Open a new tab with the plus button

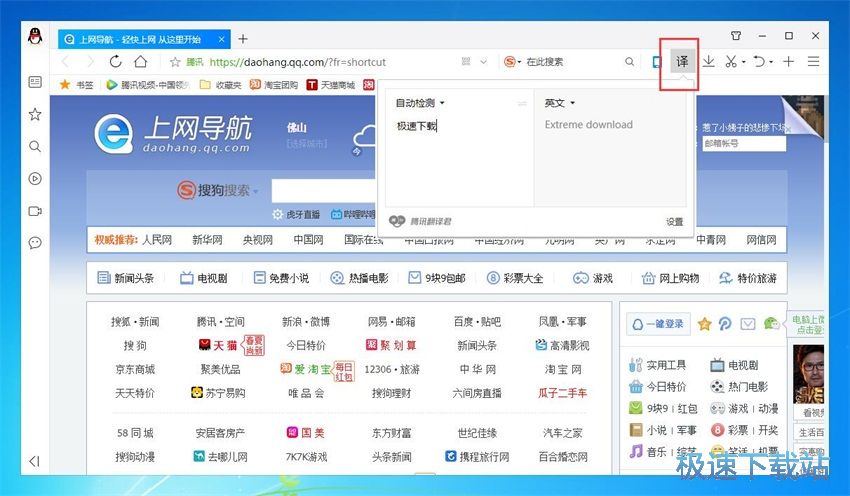[243, 39]
